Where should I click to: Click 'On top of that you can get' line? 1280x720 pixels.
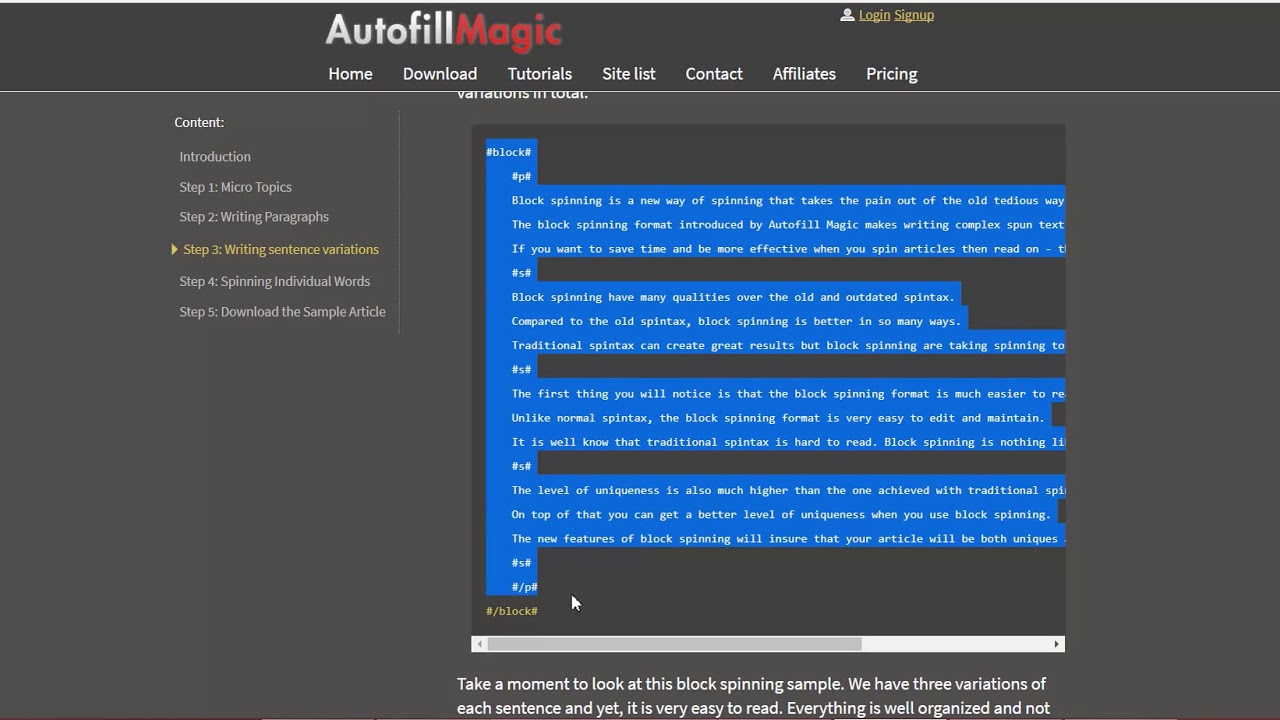[x=781, y=514]
